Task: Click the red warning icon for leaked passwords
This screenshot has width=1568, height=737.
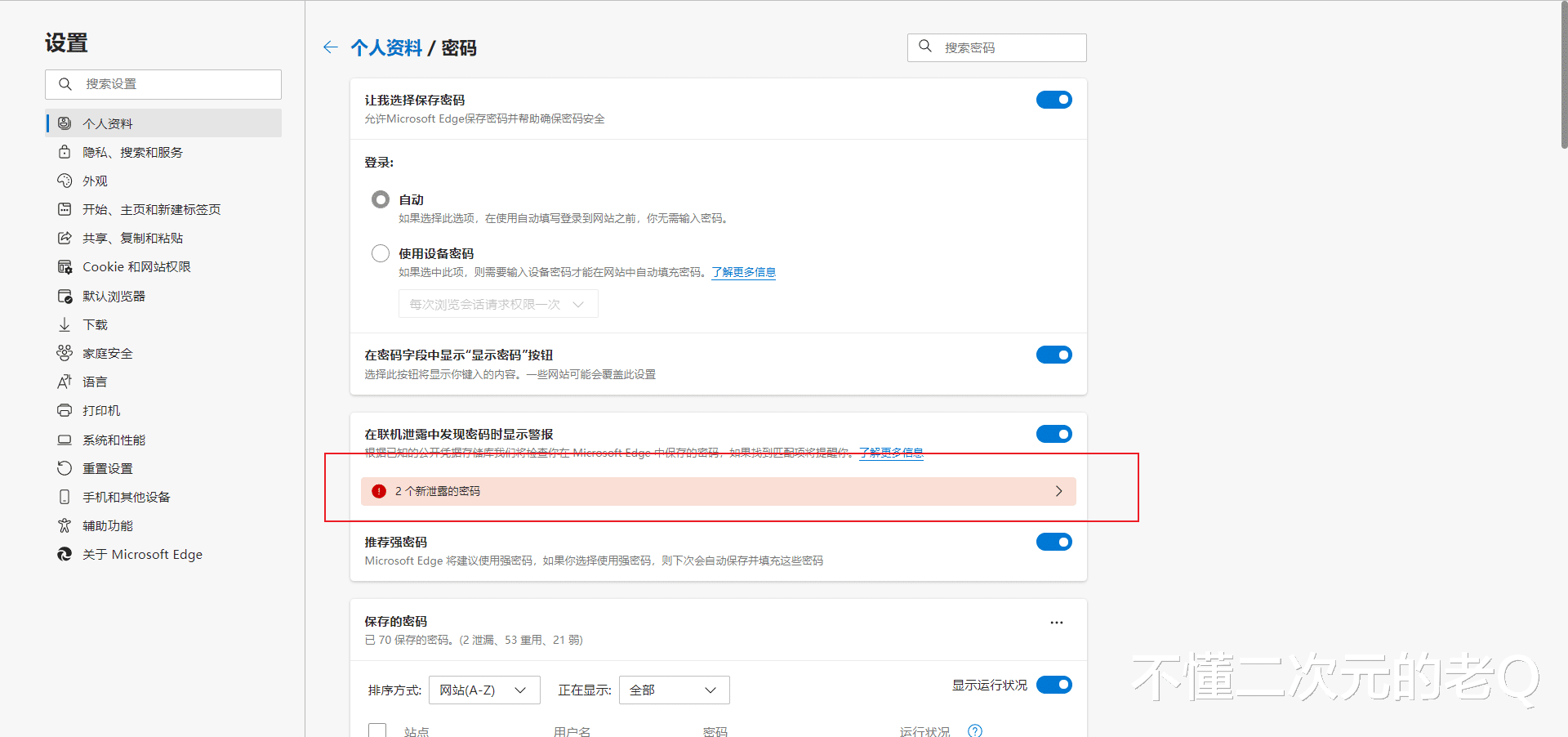Action: click(x=379, y=491)
